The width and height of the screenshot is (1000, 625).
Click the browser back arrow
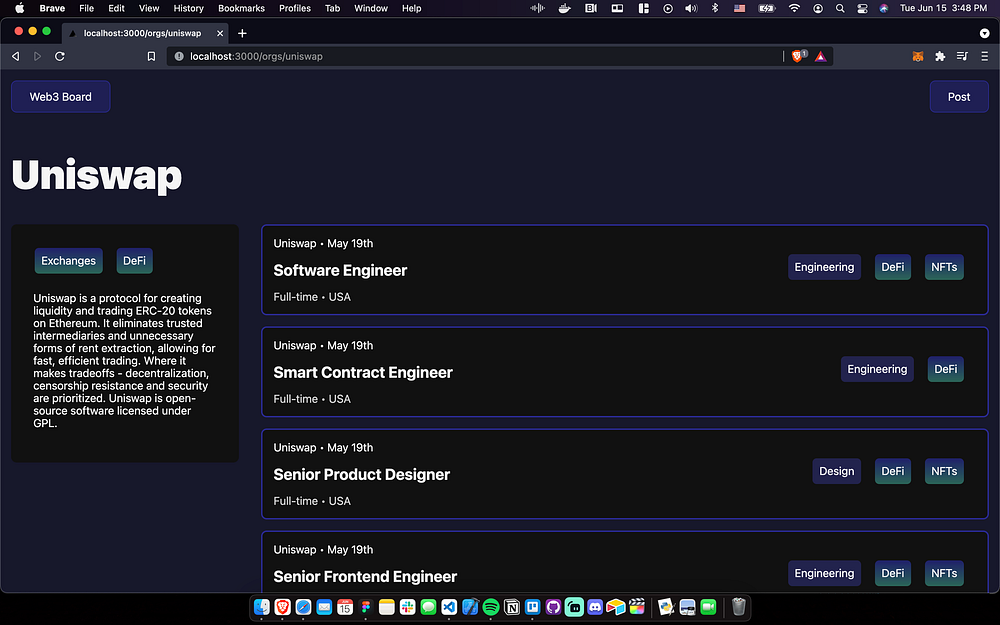15,56
